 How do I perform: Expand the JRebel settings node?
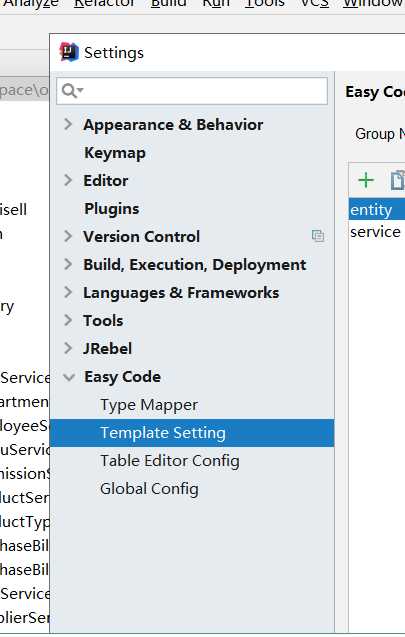coord(68,349)
